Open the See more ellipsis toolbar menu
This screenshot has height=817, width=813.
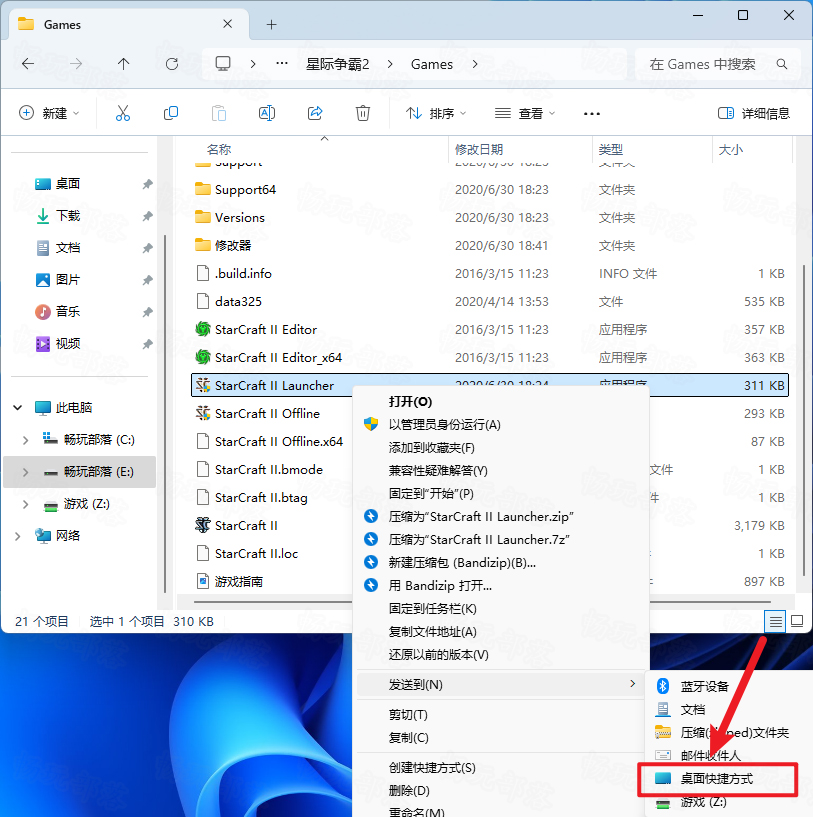pyautogui.click(x=592, y=114)
